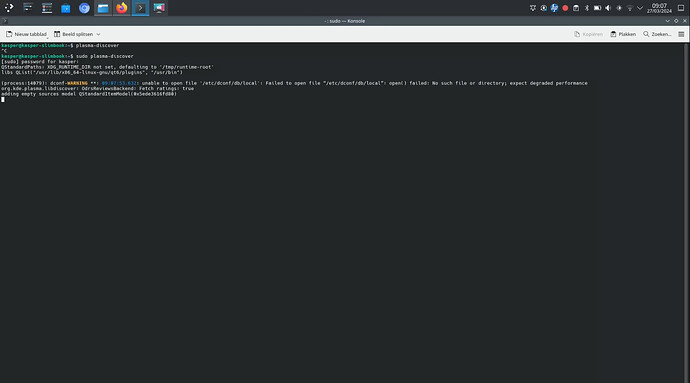Click the Konsole window icon in title bar
690x383 pixels.
pyautogui.click(x=4, y=21)
